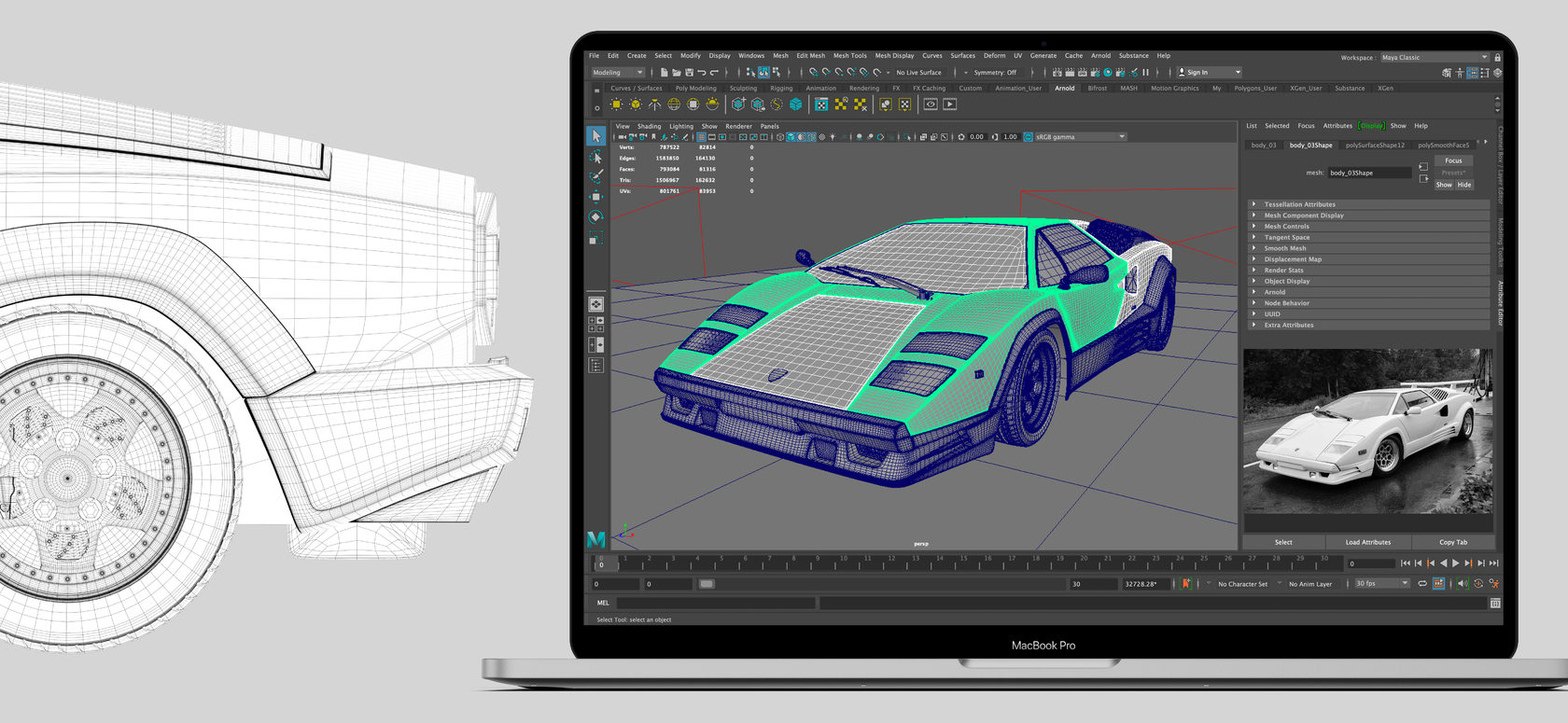This screenshot has height=723, width=1568.
Task: Toggle Attribute Editor panel icon
Action: pos(1472,73)
